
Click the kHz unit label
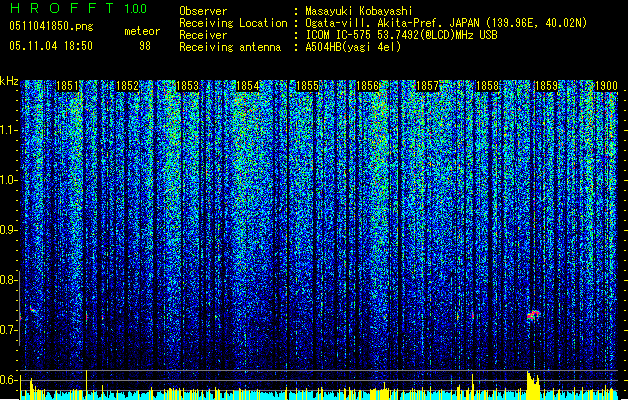click(9, 81)
